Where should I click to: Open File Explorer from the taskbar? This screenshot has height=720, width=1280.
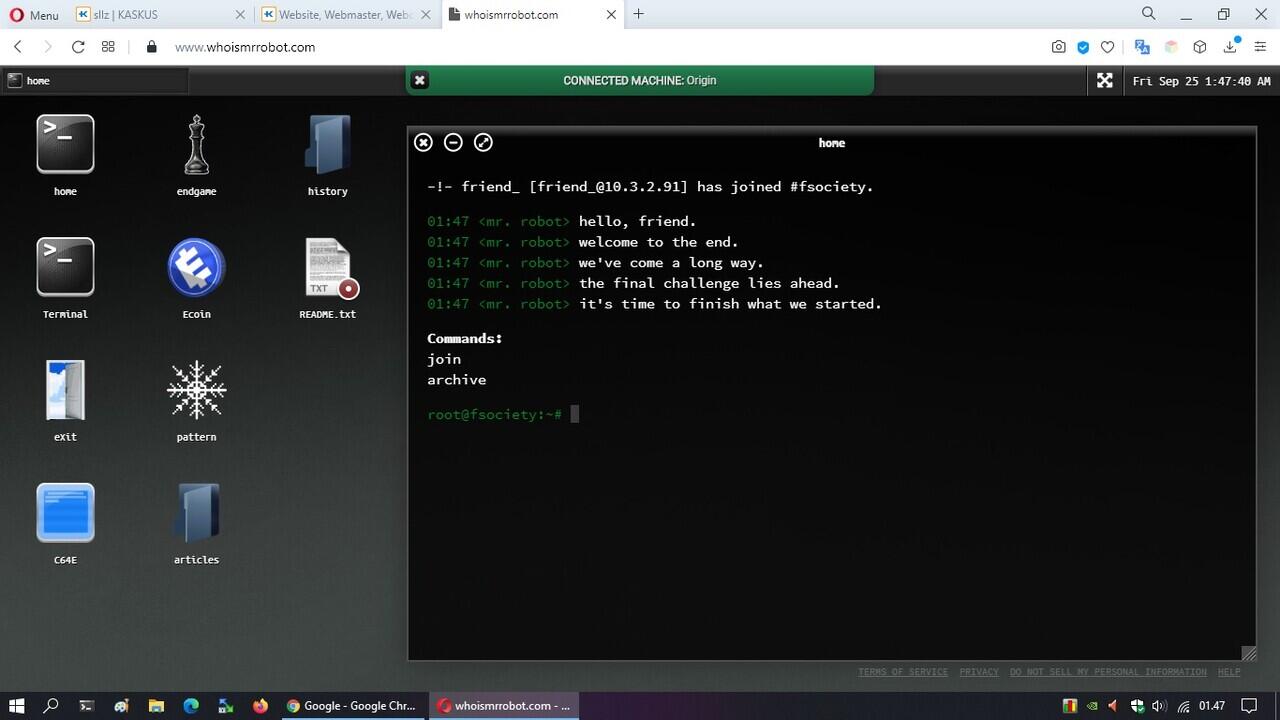pos(156,705)
